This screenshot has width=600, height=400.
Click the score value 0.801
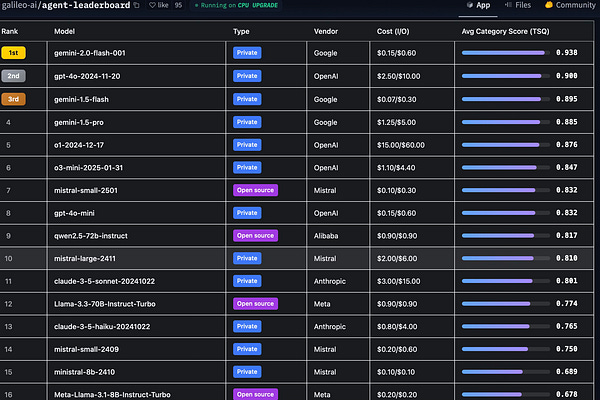click(x=567, y=281)
